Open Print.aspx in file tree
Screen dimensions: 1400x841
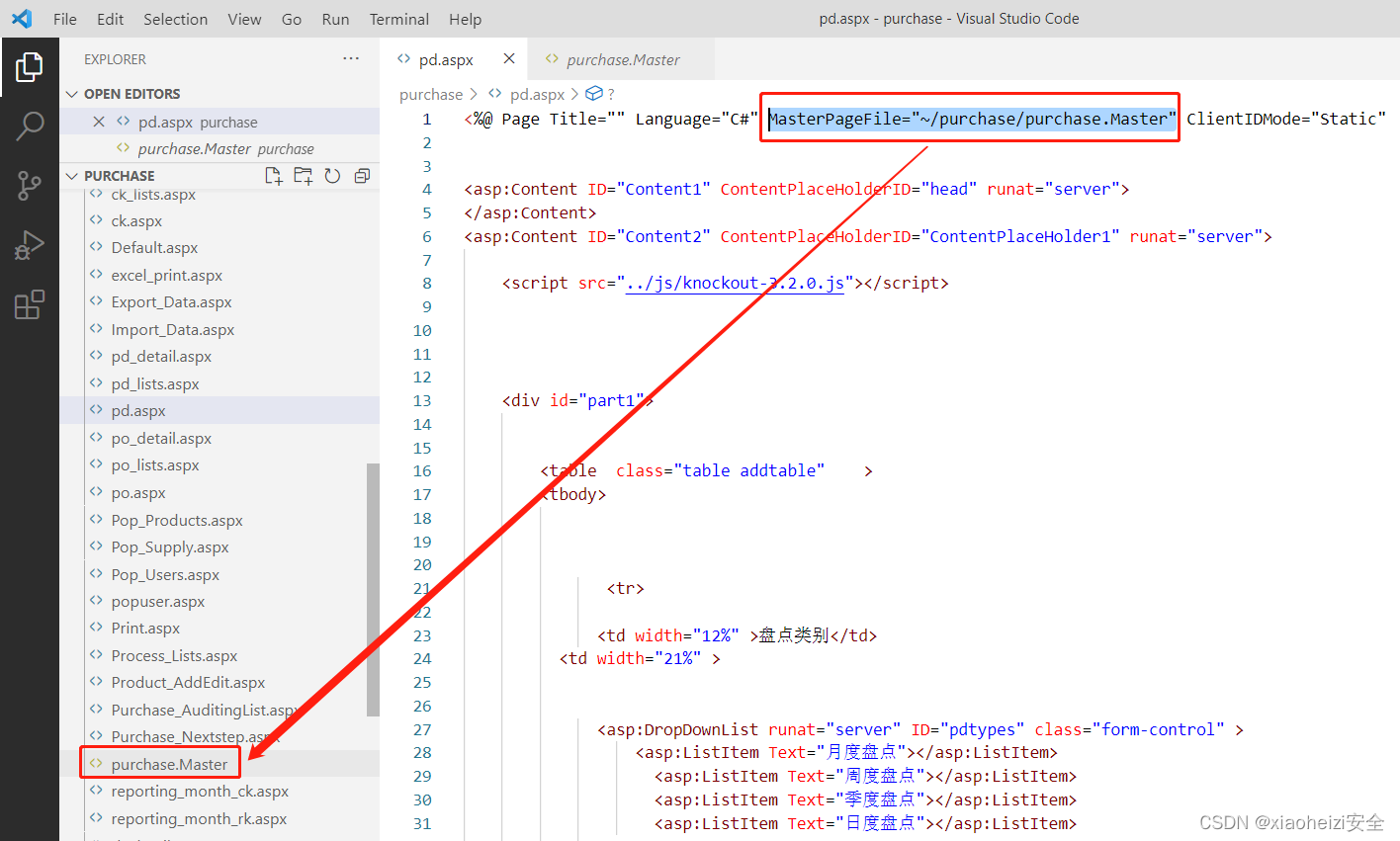(x=145, y=629)
